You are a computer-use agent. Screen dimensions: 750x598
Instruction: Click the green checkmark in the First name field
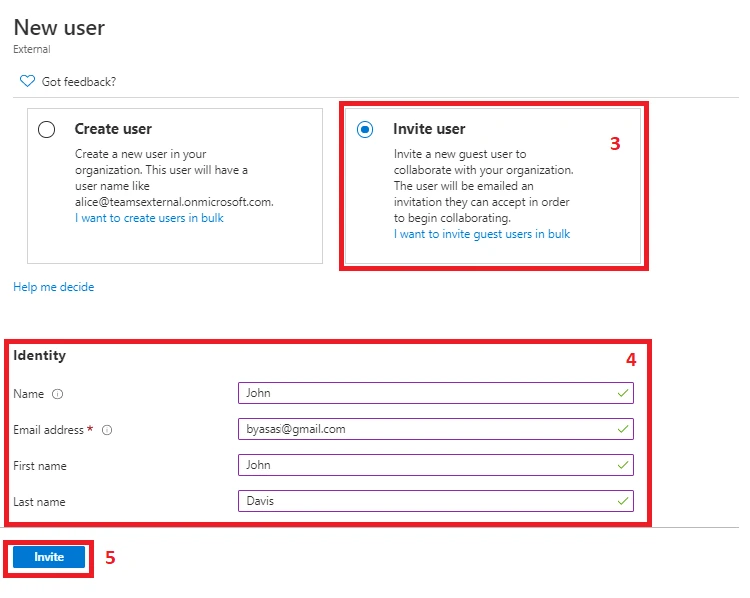(623, 465)
